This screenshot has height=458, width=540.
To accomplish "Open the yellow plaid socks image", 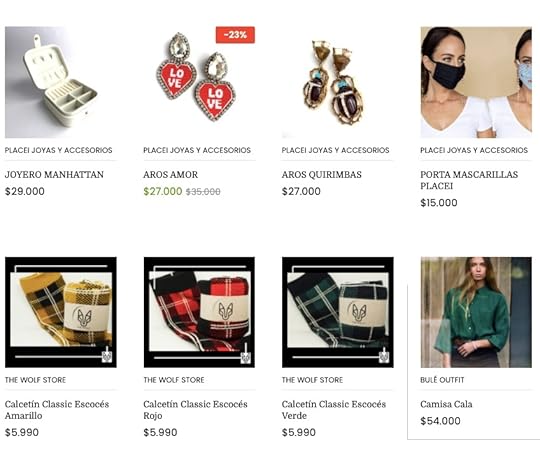I will tap(61, 312).
